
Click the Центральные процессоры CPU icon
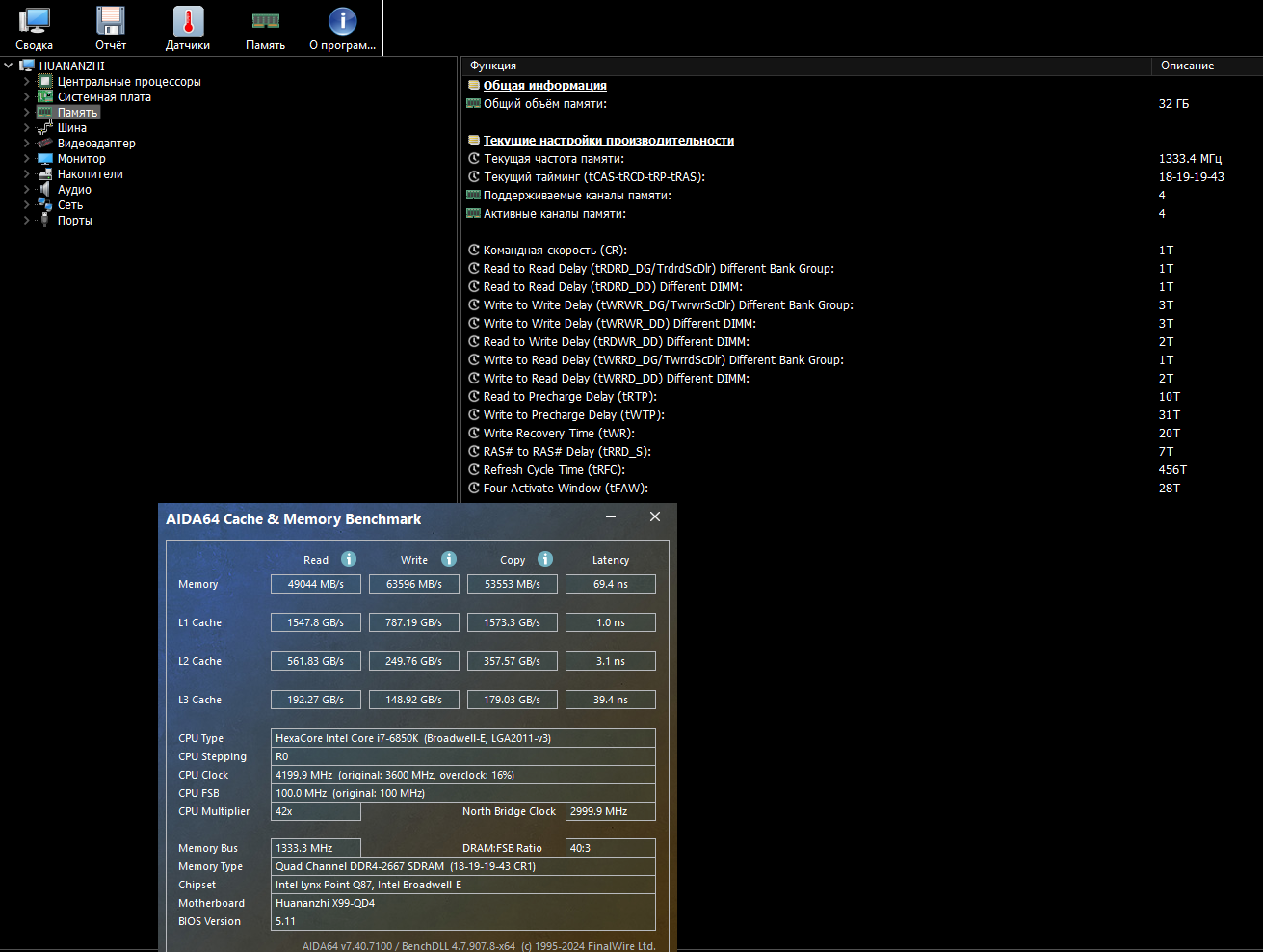click(44, 82)
